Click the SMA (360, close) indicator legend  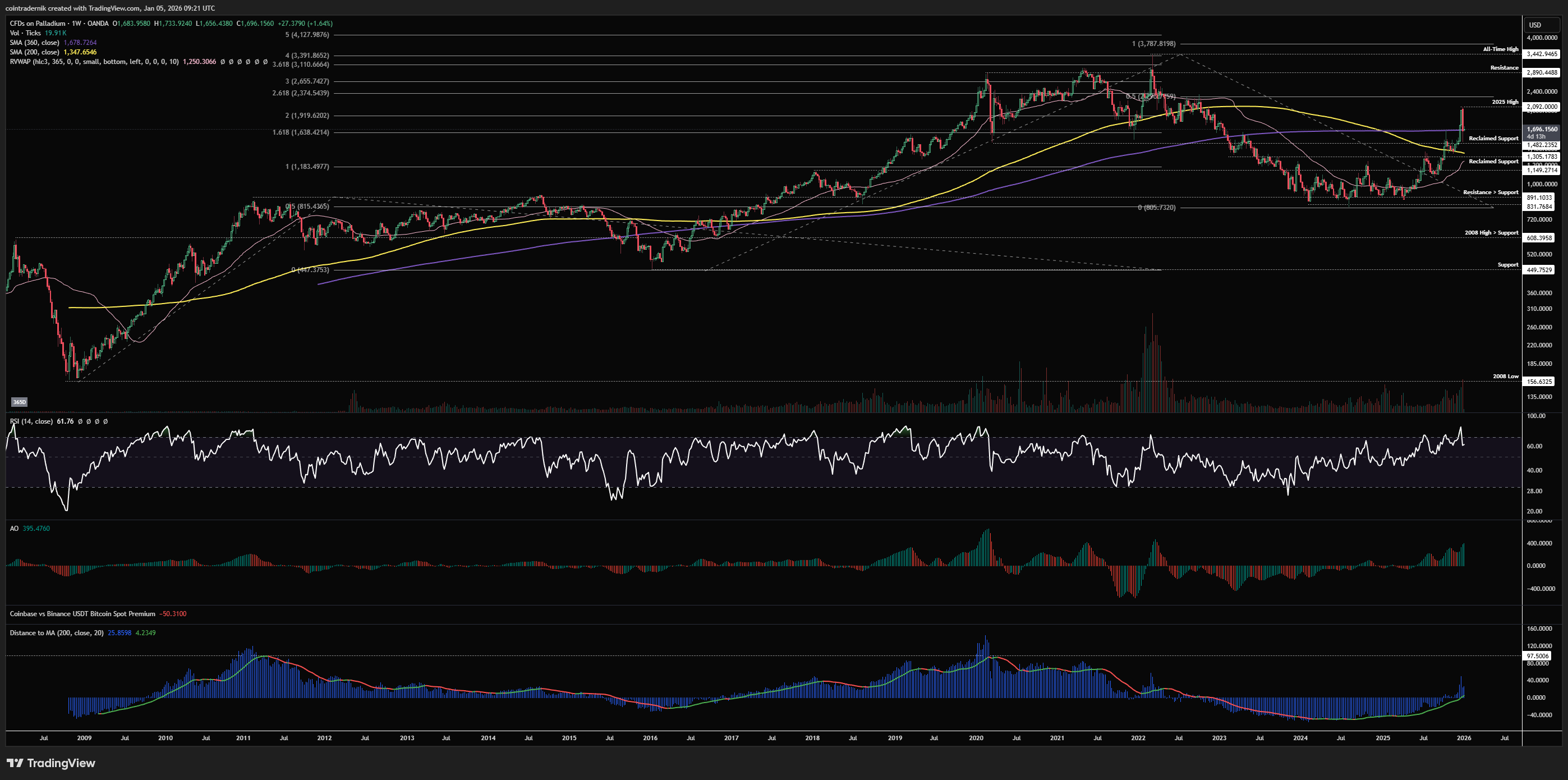tap(35, 43)
